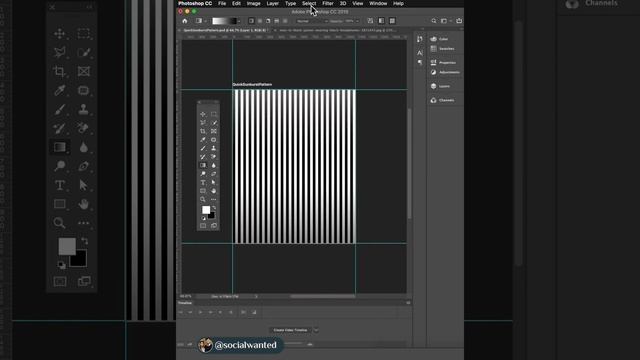Image resolution: width=640 pixels, height=360 pixels.
Task: Toggle Screen Mode button in floating toolbar
Action: (214, 226)
